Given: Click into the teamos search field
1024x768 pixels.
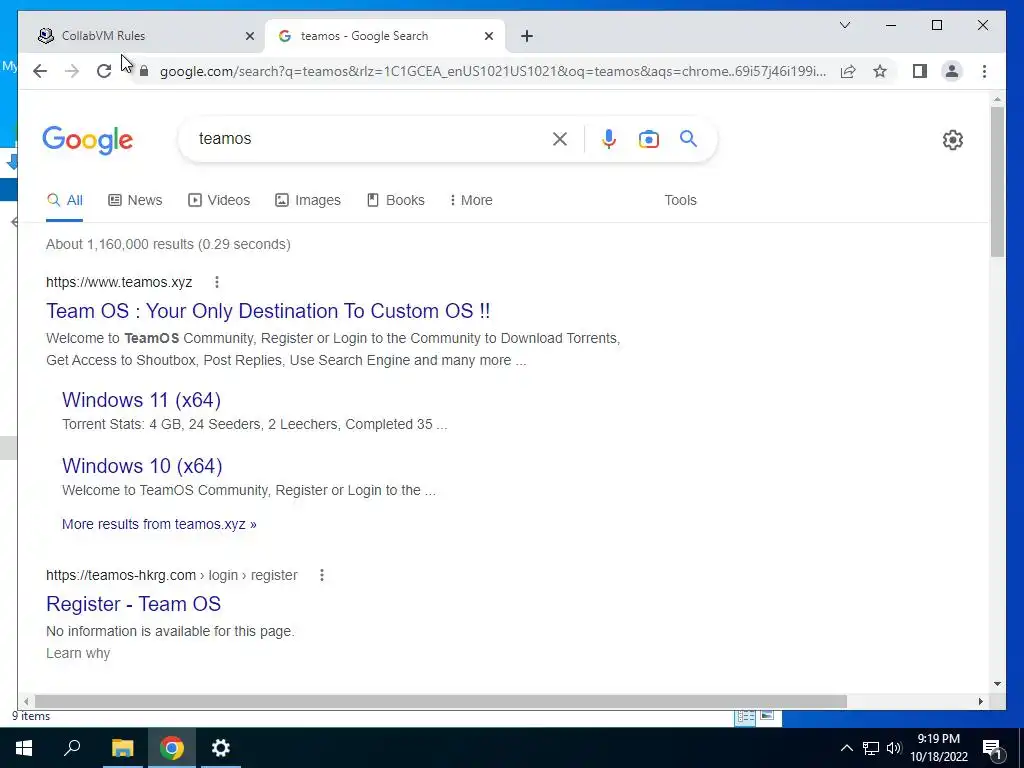Looking at the screenshot, I should pos(369,139).
